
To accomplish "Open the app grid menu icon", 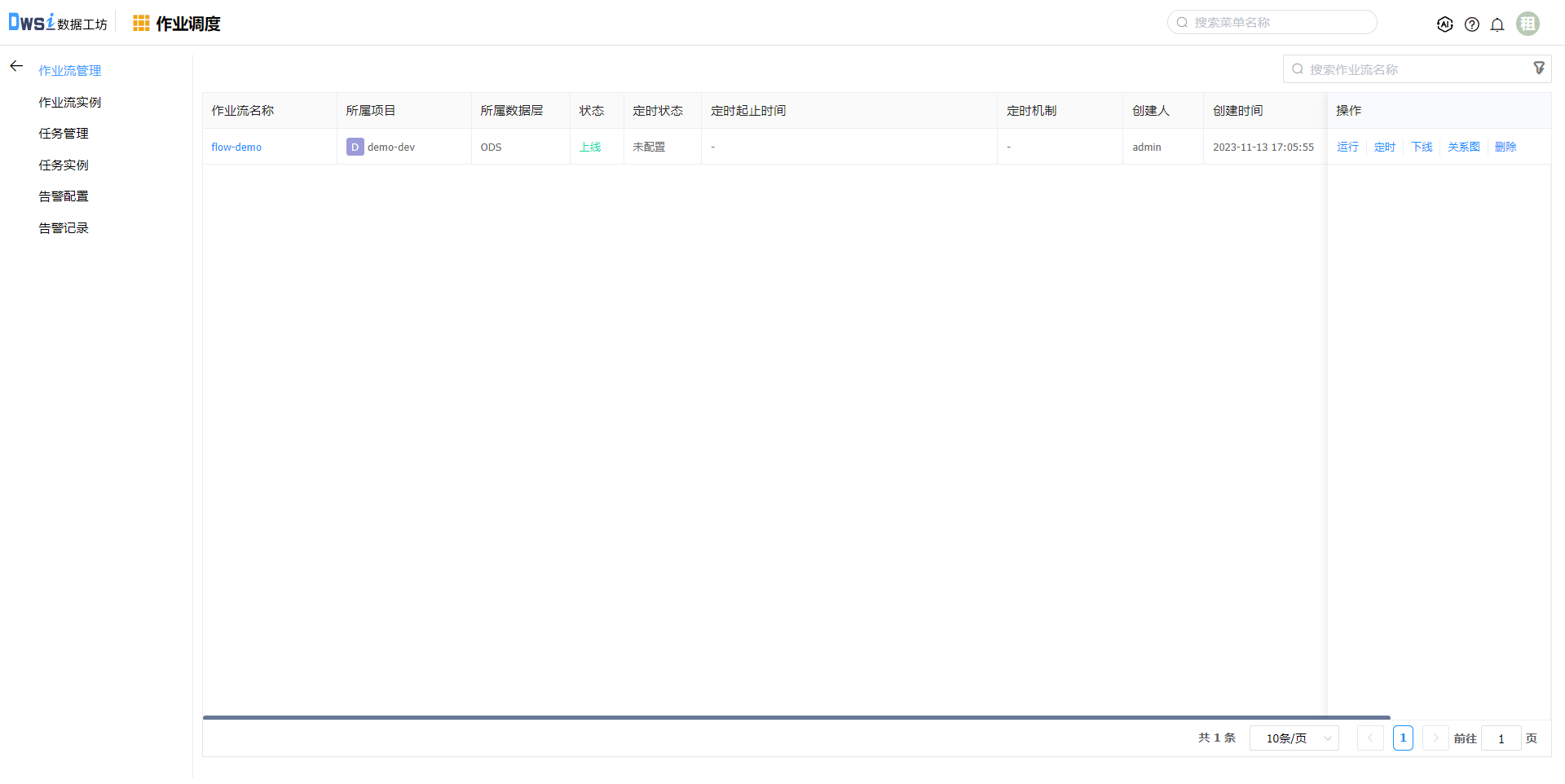I will [x=141, y=24].
